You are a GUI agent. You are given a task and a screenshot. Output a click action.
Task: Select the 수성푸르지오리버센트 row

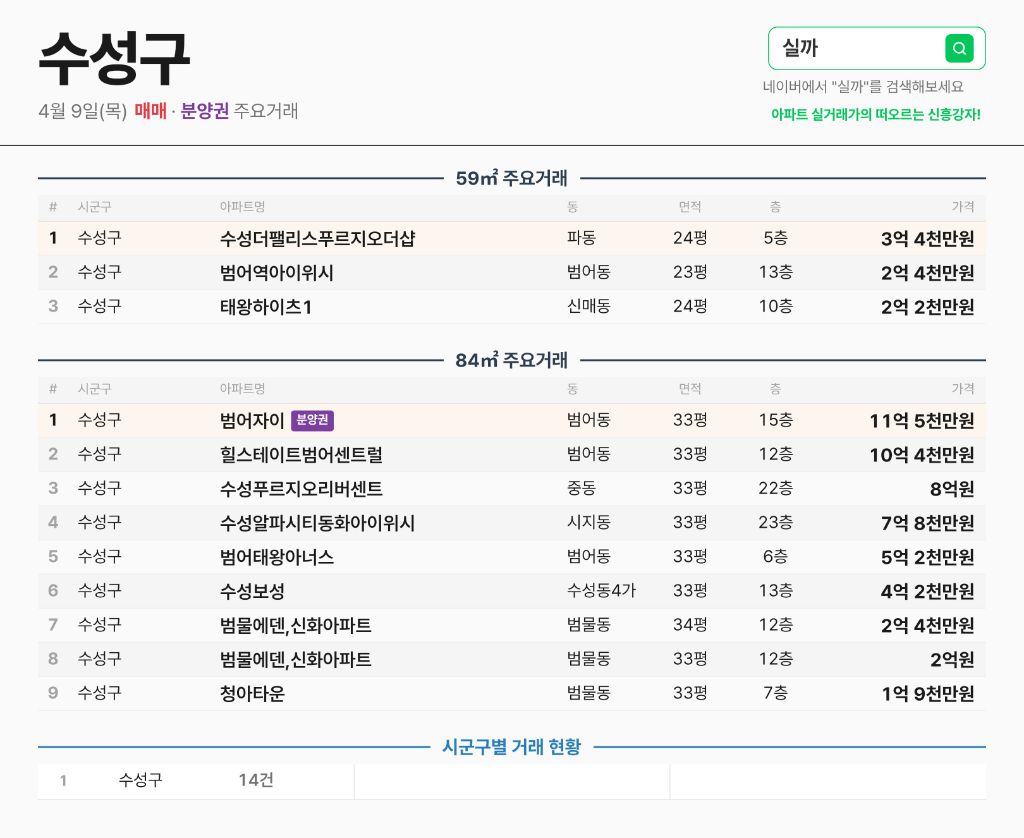pos(511,489)
